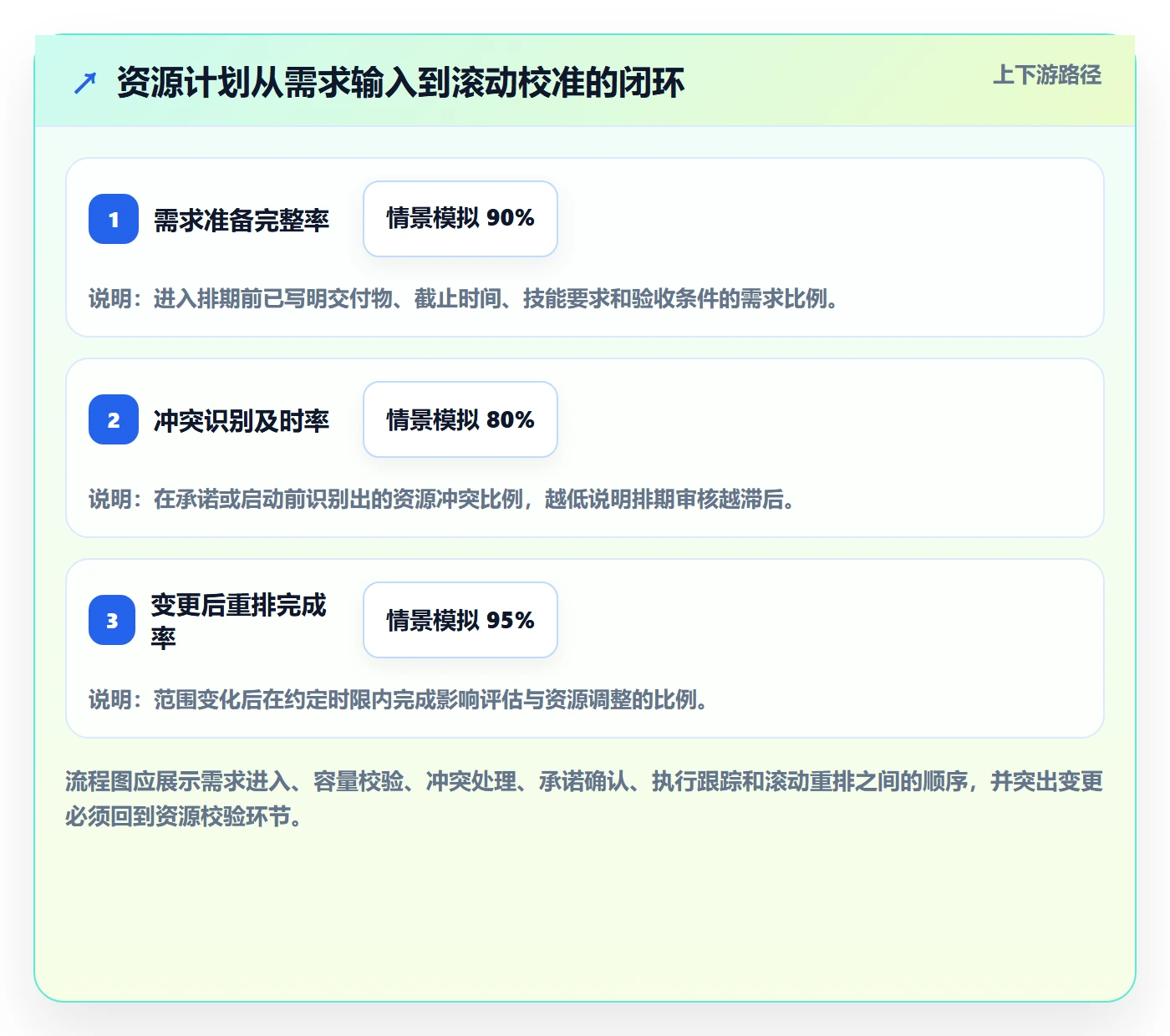1170x1036 pixels.
Task: Click the 变更后重排完成率 heading
Action: [x=239, y=621]
